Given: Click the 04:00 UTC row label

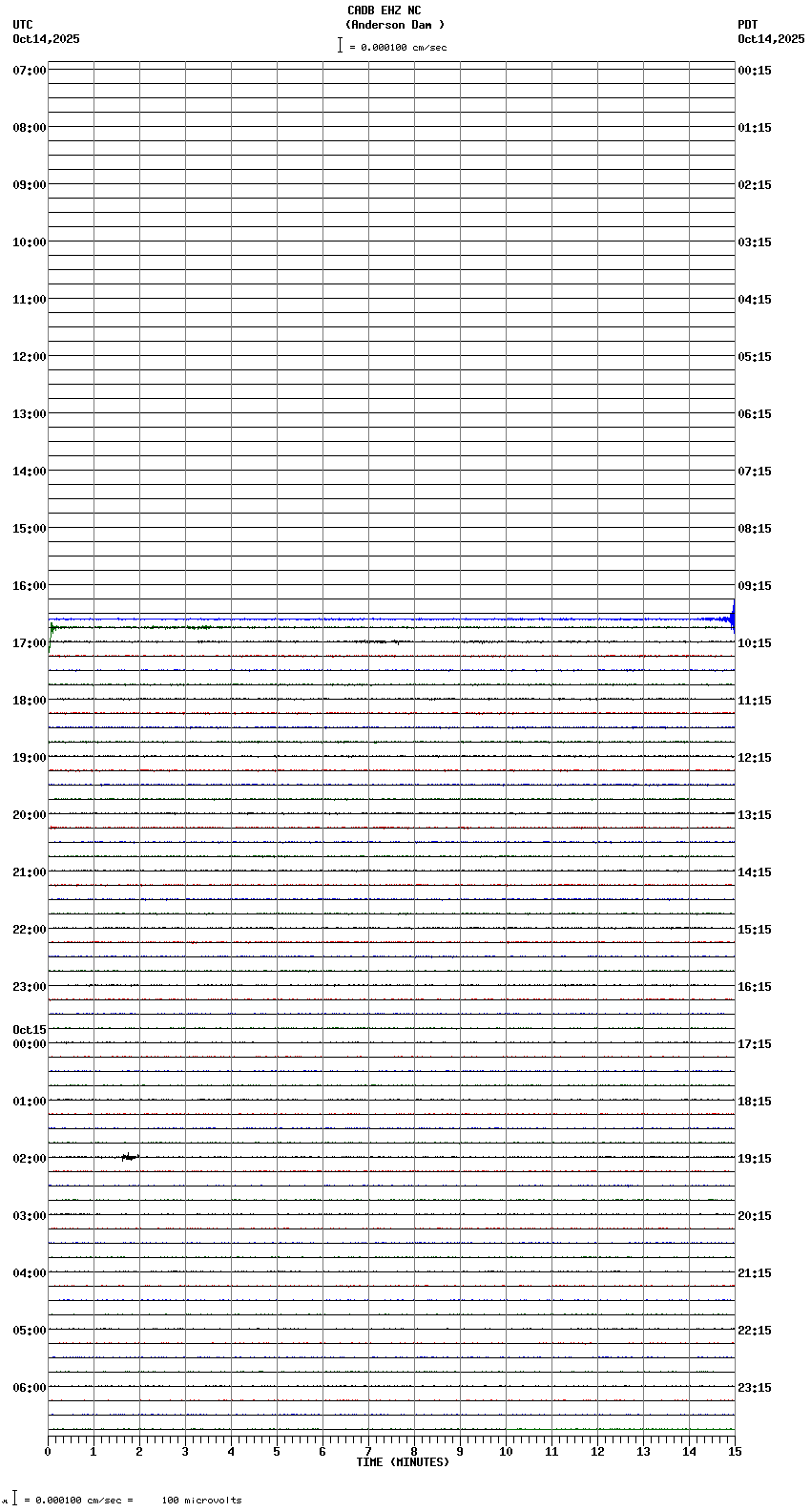Looking at the screenshot, I should click(x=30, y=1273).
